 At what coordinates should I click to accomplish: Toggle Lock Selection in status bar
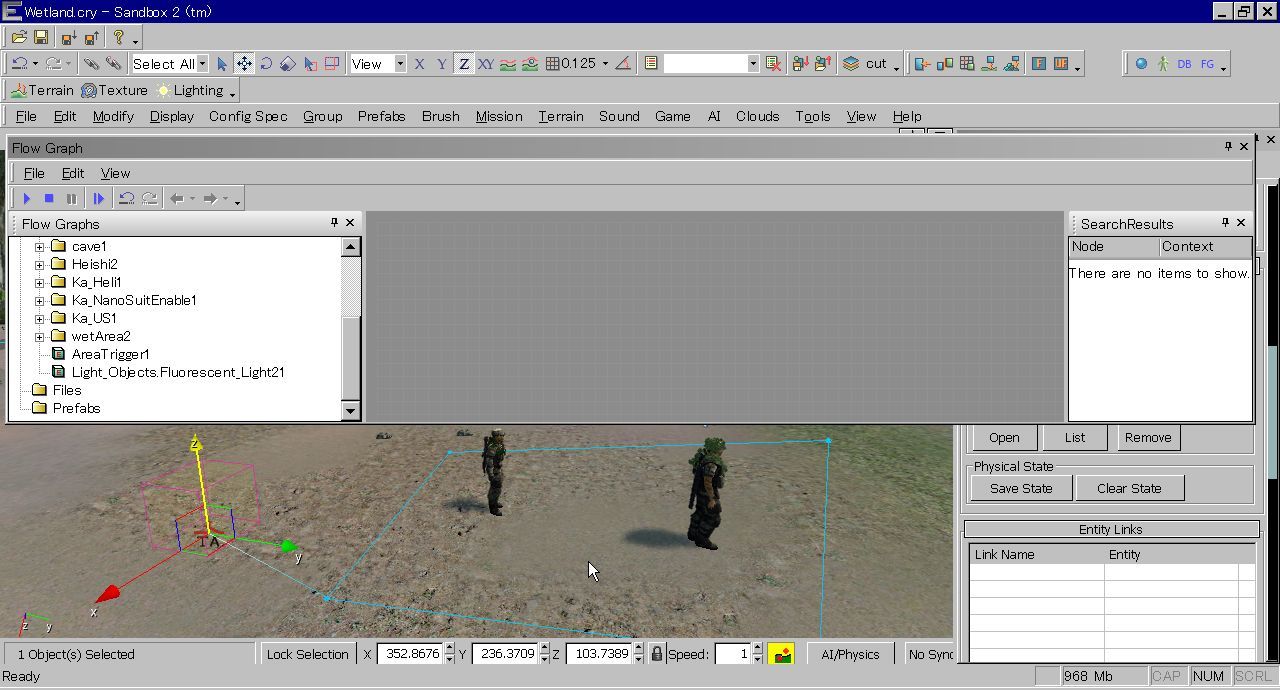pyautogui.click(x=307, y=654)
